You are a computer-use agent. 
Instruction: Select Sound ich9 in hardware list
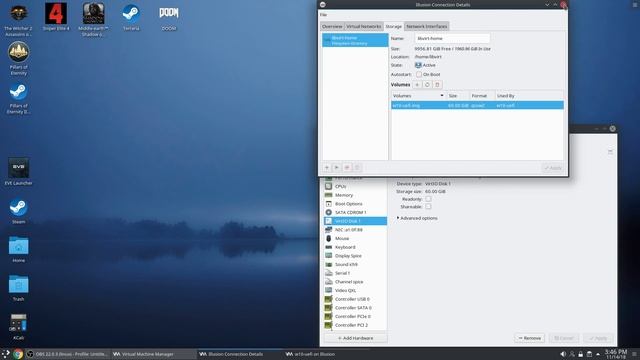pyautogui.click(x=355, y=264)
